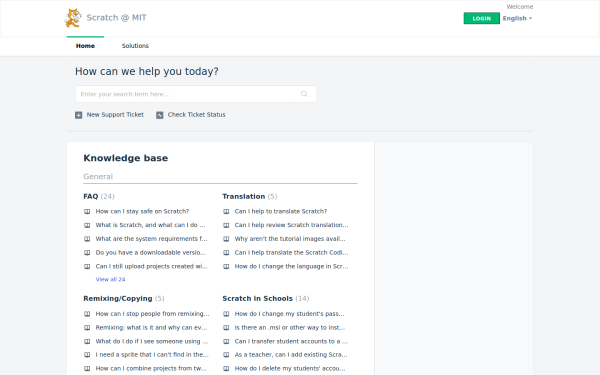Open 'Can I help to translate Scratch?' article
The height and width of the screenshot is (375, 600).
(x=281, y=211)
